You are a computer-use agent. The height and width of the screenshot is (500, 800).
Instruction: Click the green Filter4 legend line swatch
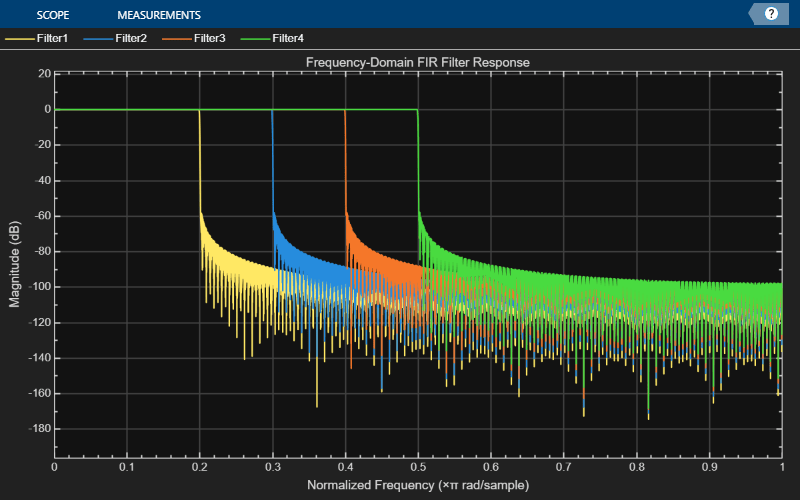tap(255, 39)
